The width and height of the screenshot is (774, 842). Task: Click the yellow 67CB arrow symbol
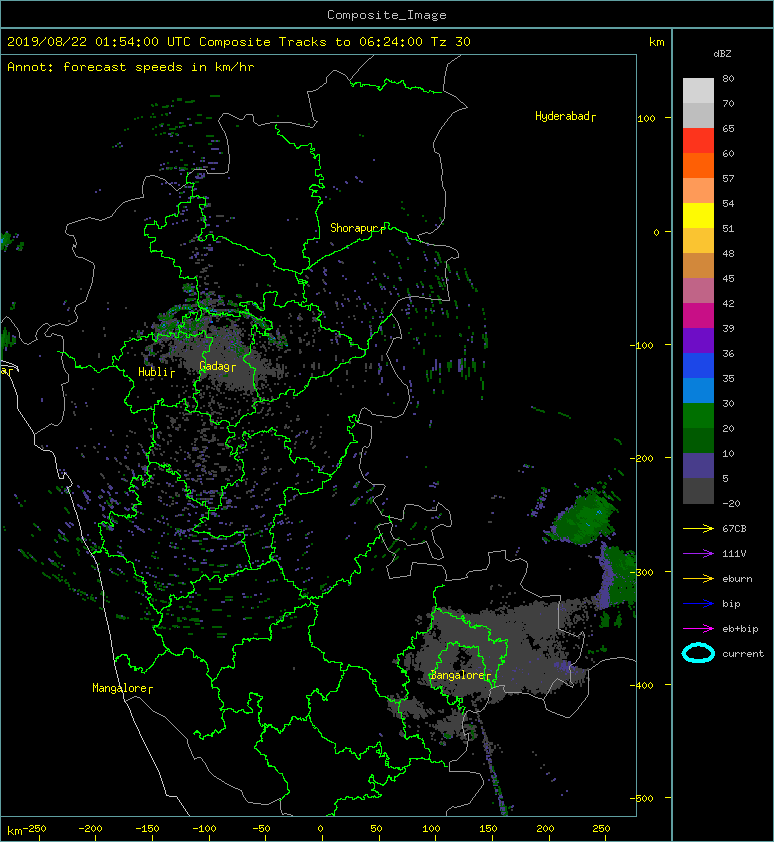coord(698,529)
